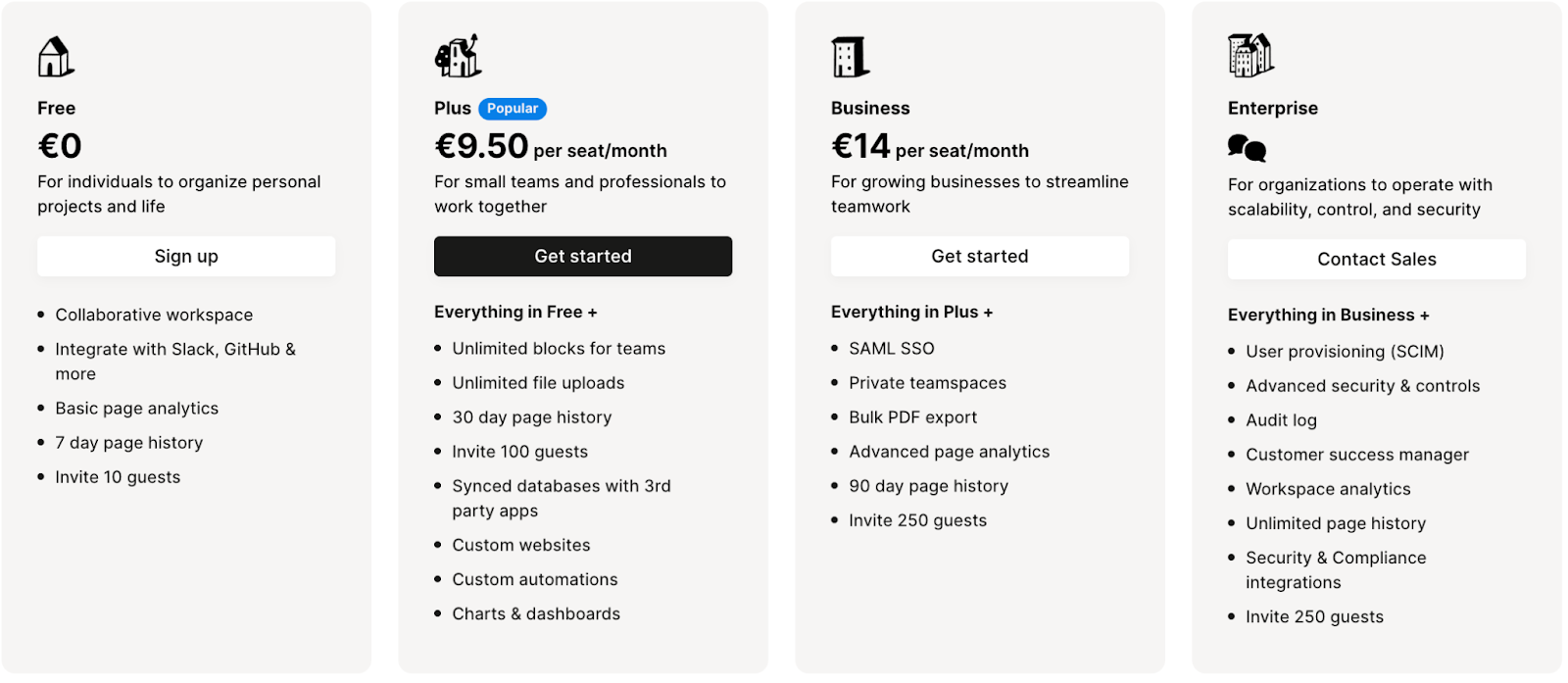Click the Collaborative workspace feature item
This screenshot has height=683, width=1568.
coord(154,315)
